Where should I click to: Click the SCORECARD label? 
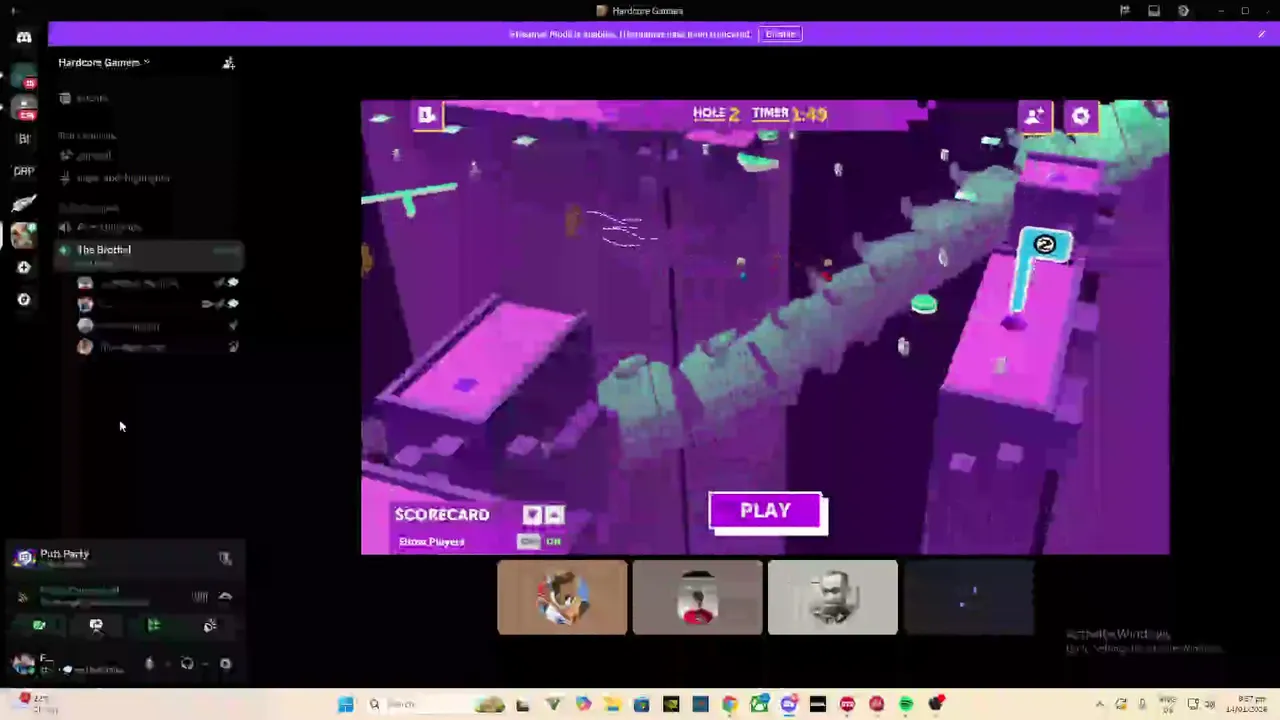442,515
